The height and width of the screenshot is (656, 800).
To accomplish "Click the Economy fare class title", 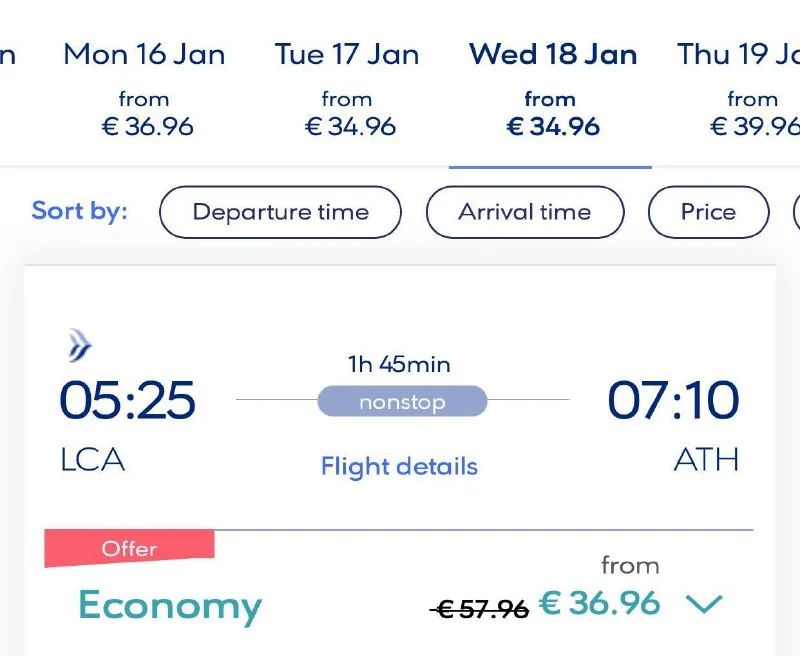I will coord(170,606).
